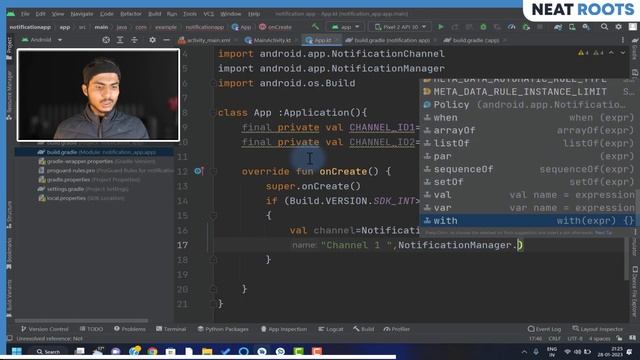Switch to the activity_main.xml tab
Screen dimensions: 640x360
click(x=205, y=40)
